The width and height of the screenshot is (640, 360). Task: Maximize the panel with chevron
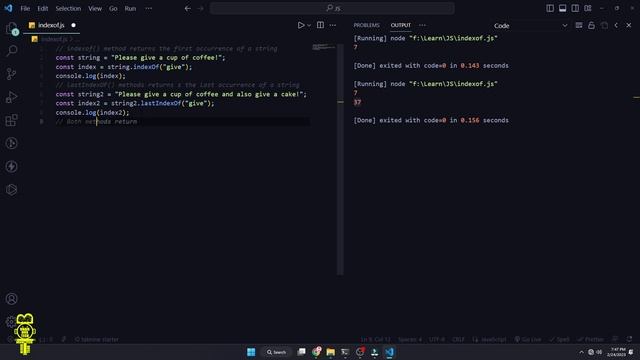[x=616, y=25]
